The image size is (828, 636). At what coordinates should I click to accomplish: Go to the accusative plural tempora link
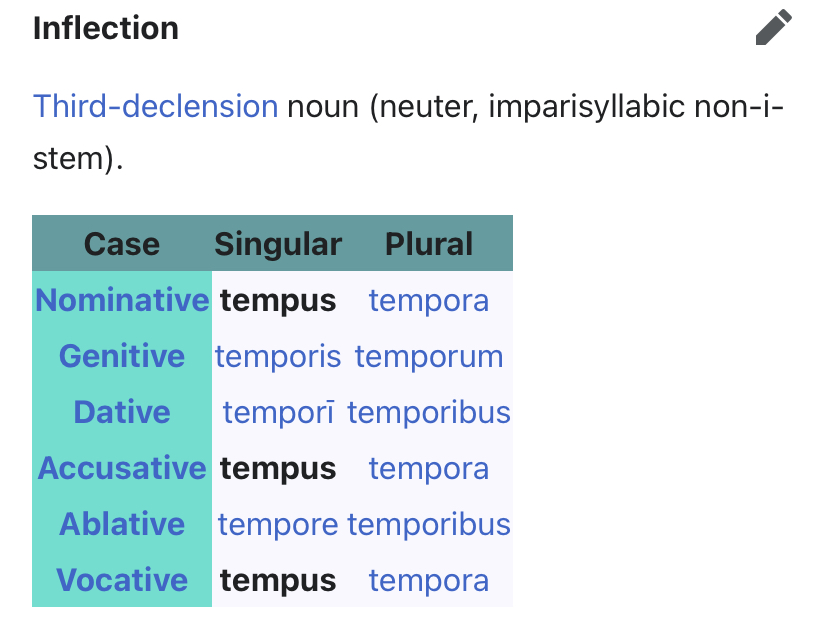click(x=429, y=469)
